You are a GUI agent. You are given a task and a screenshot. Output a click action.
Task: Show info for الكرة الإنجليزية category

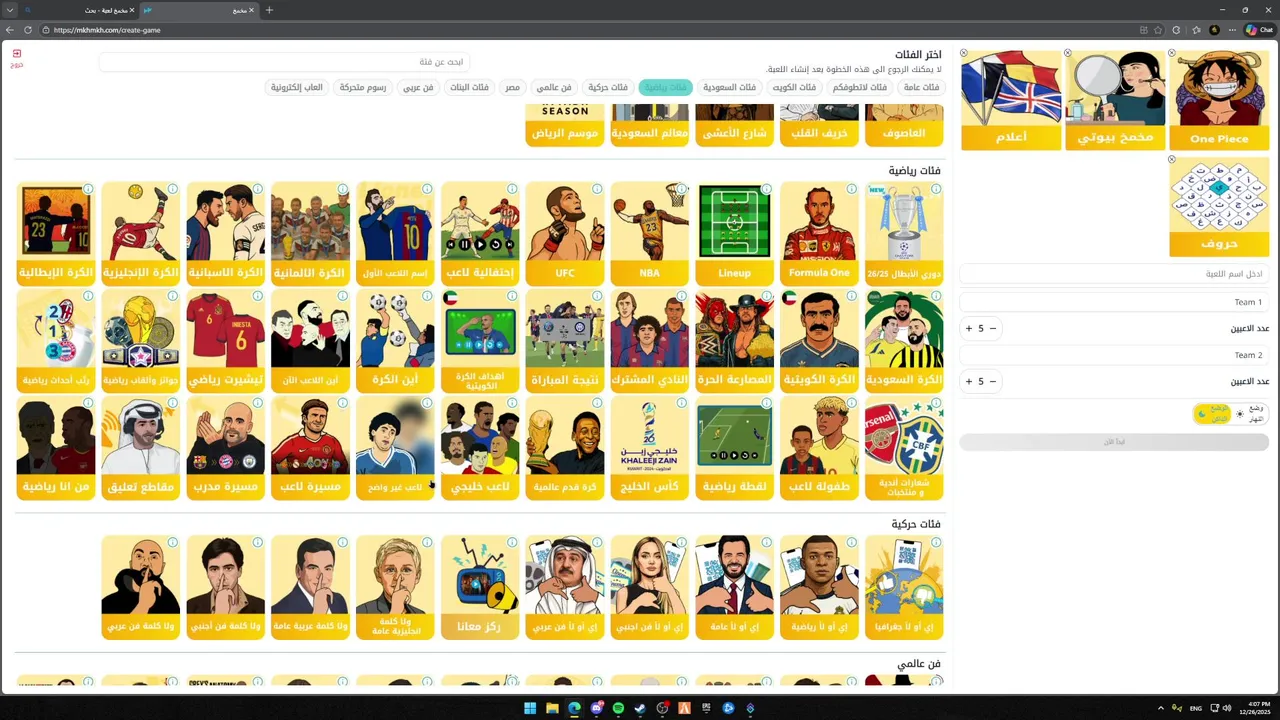click(173, 189)
